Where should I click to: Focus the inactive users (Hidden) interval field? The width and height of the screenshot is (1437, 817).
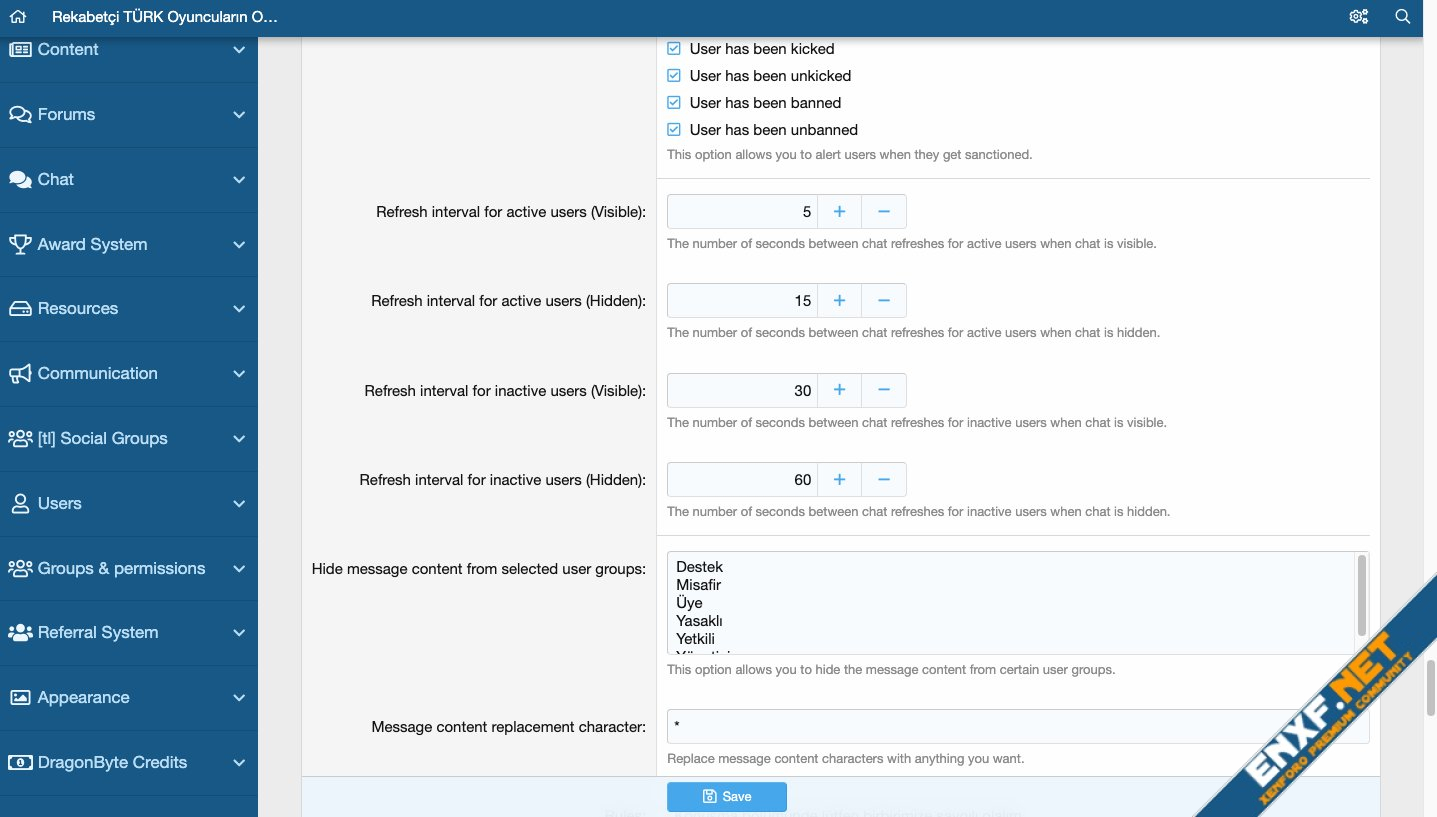(742, 480)
